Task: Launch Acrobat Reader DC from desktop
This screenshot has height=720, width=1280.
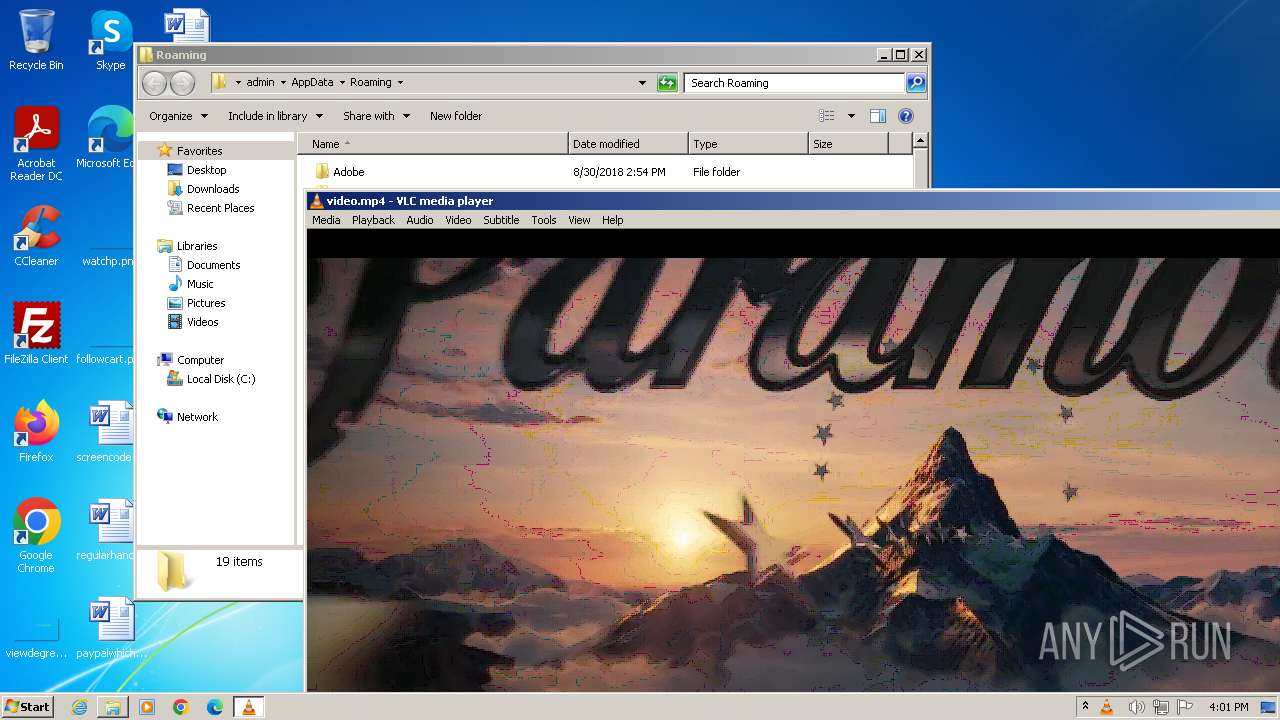Action: [36, 144]
